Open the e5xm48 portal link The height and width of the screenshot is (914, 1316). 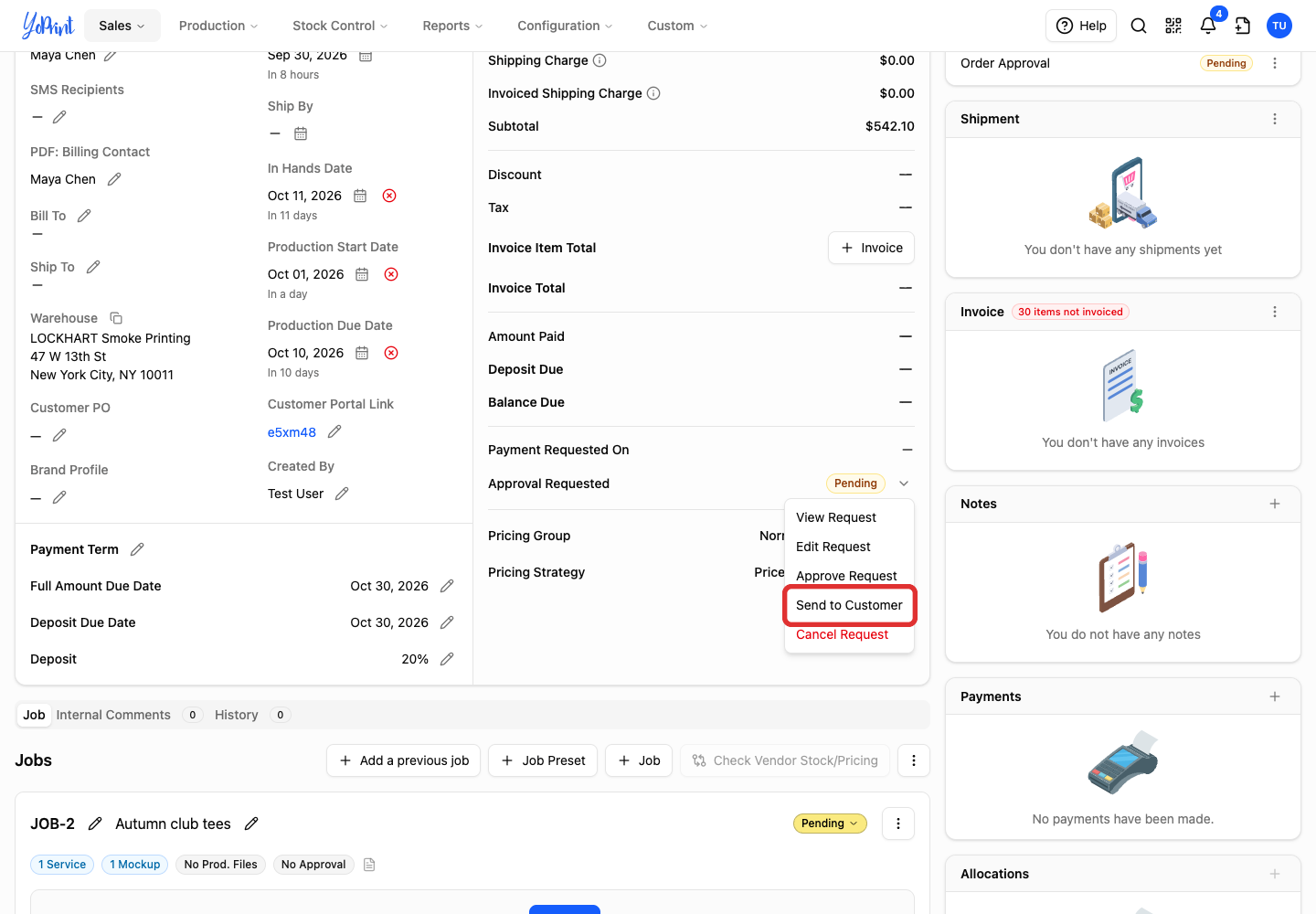click(292, 432)
